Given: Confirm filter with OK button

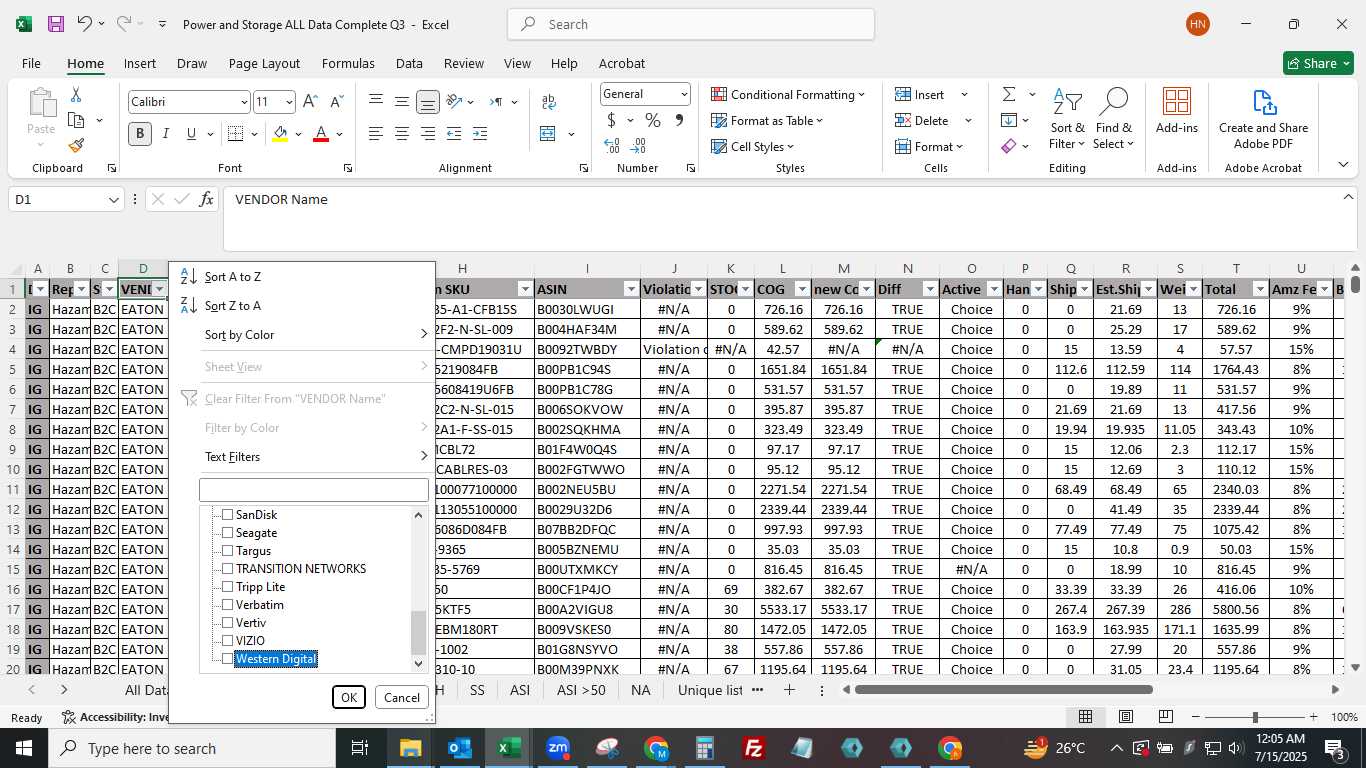Looking at the screenshot, I should pos(349,698).
